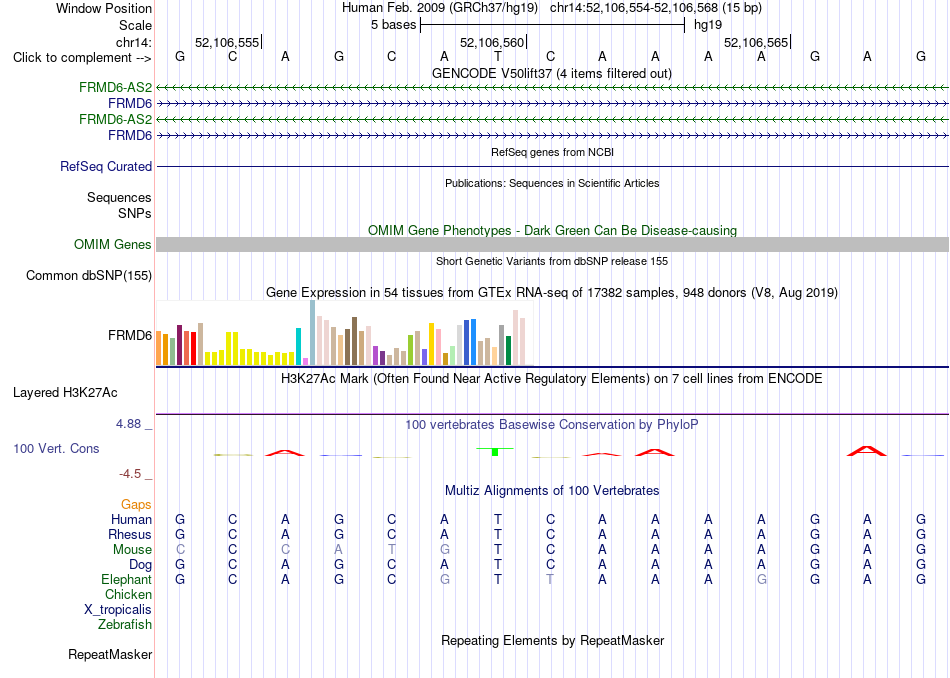The width and height of the screenshot is (950, 678).
Task: Click the RepeatMasker track label
Action: (110, 654)
